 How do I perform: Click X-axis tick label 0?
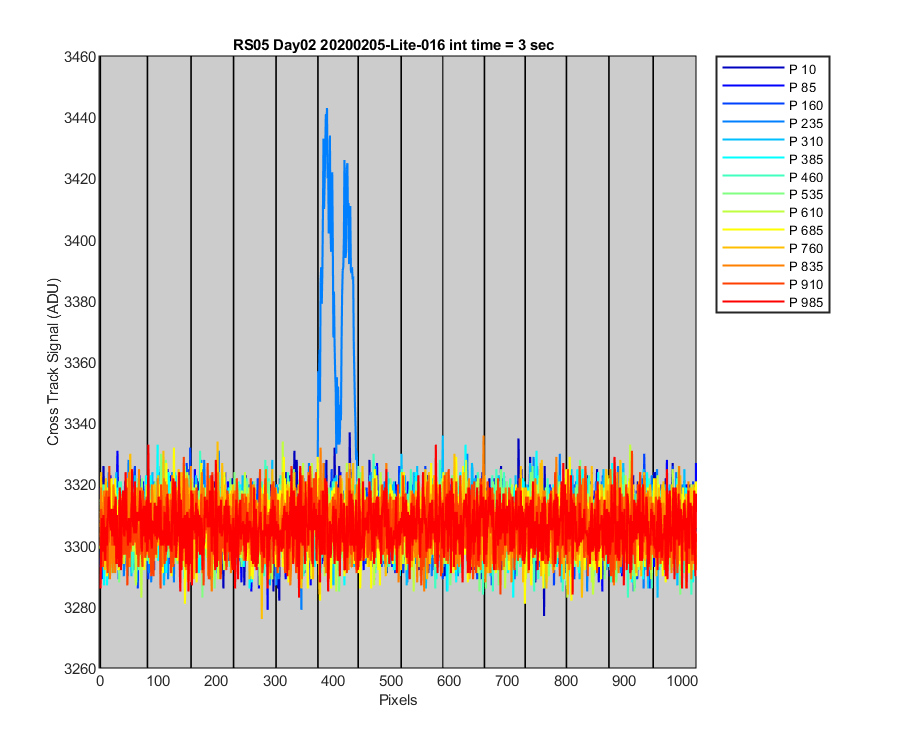pyautogui.click(x=100, y=681)
